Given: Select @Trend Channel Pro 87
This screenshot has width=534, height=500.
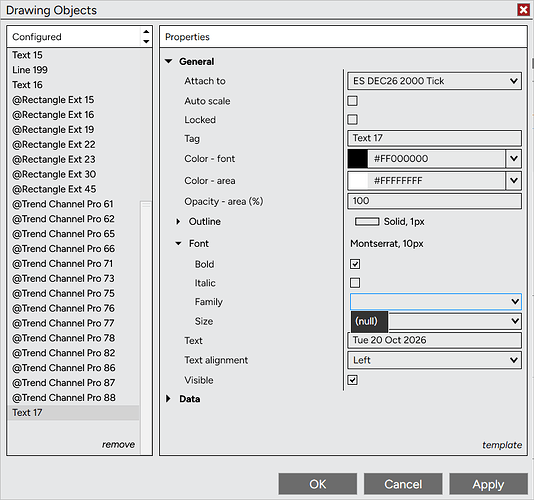Looking at the screenshot, I should coord(73,383).
